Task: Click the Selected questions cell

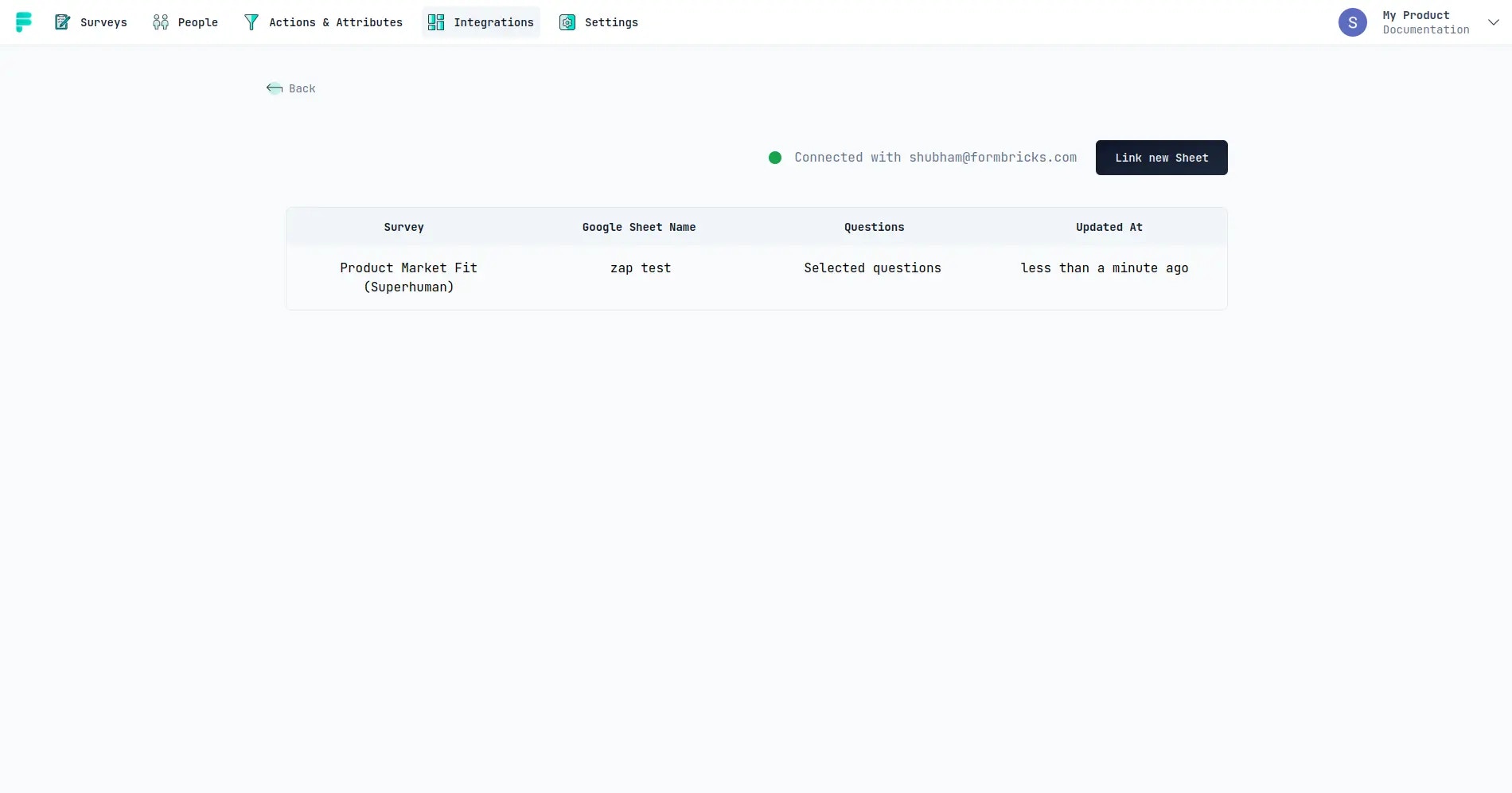Action: point(873,268)
